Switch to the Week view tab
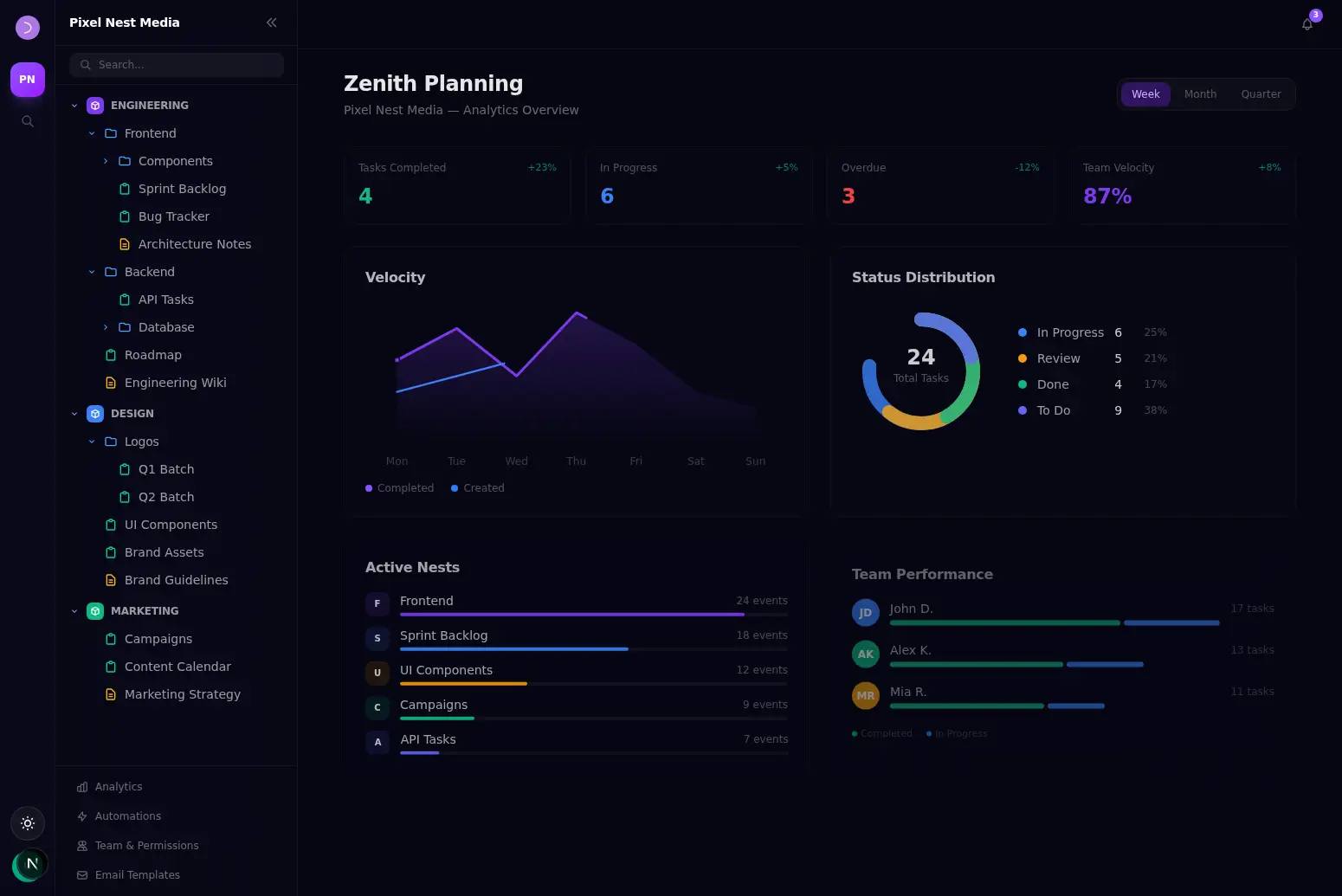 1145,94
